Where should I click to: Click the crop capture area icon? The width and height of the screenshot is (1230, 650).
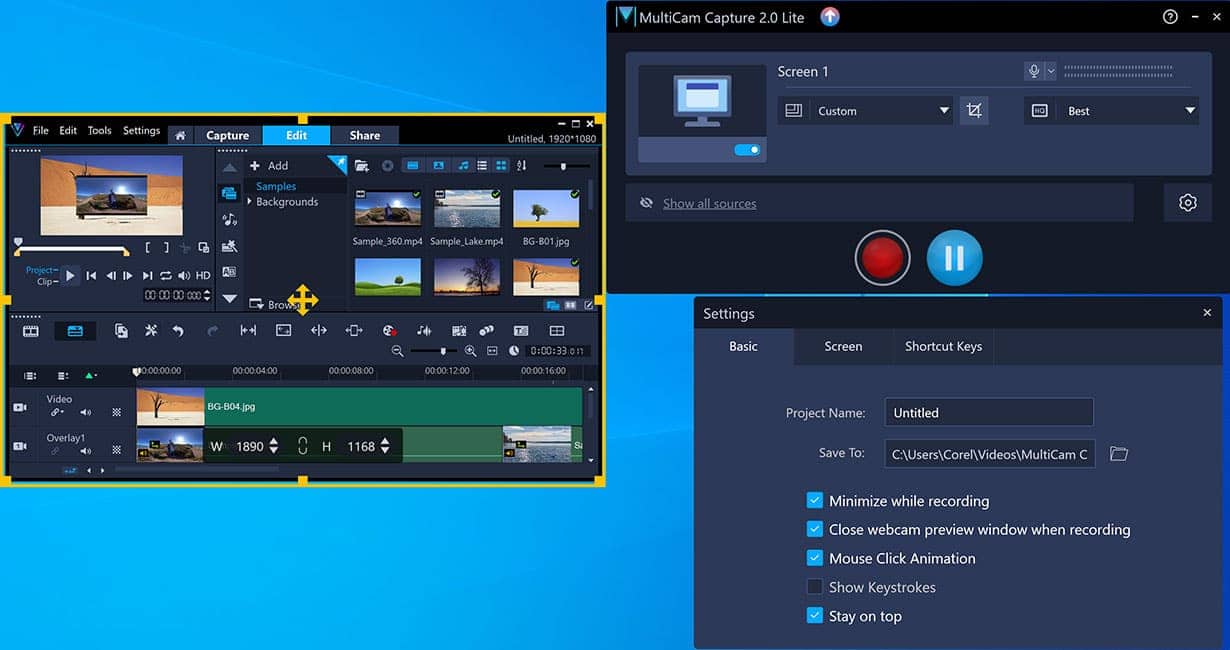(x=973, y=111)
